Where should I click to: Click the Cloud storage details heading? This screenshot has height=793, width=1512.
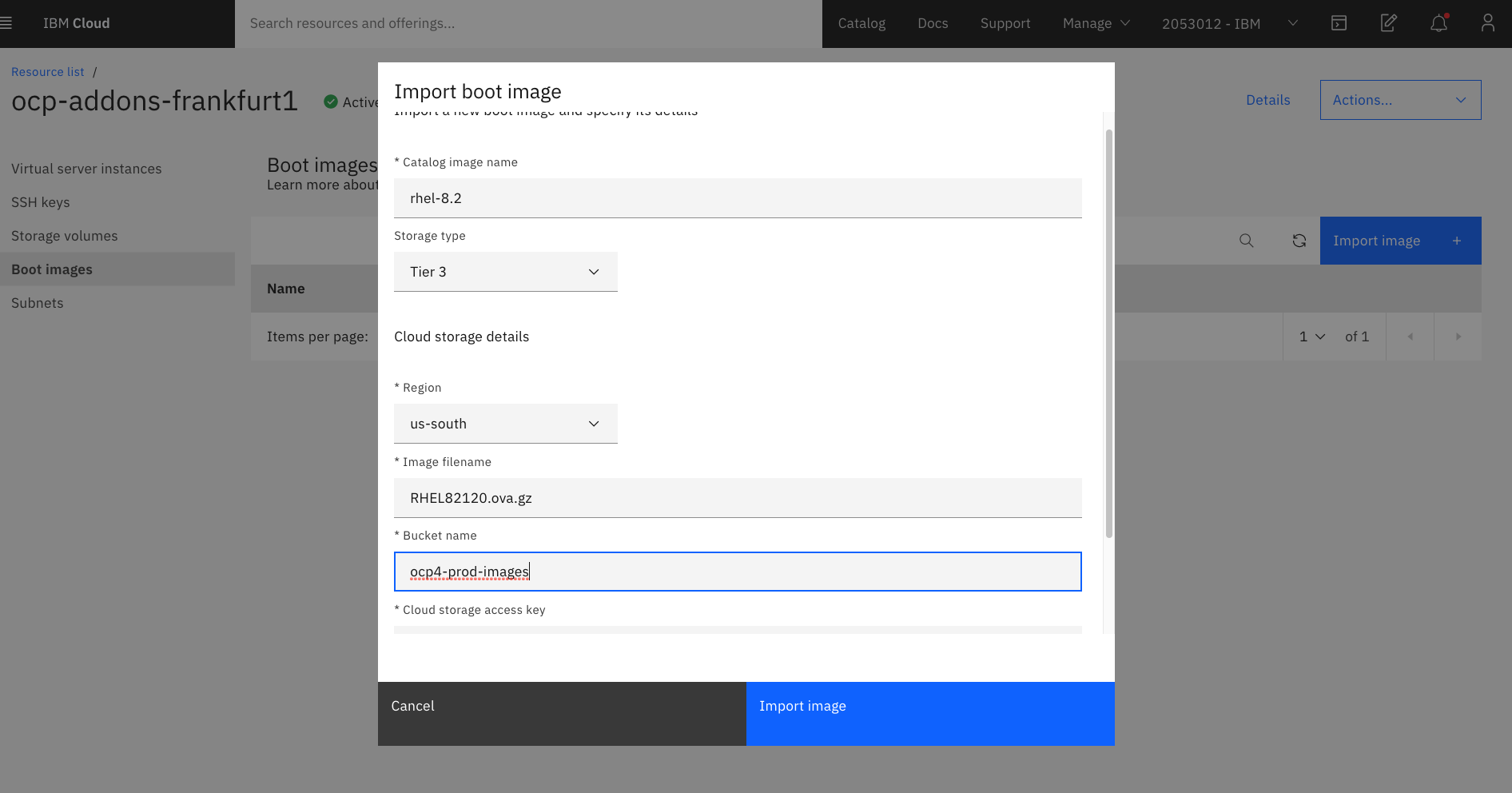pyautogui.click(x=461, y=337)
